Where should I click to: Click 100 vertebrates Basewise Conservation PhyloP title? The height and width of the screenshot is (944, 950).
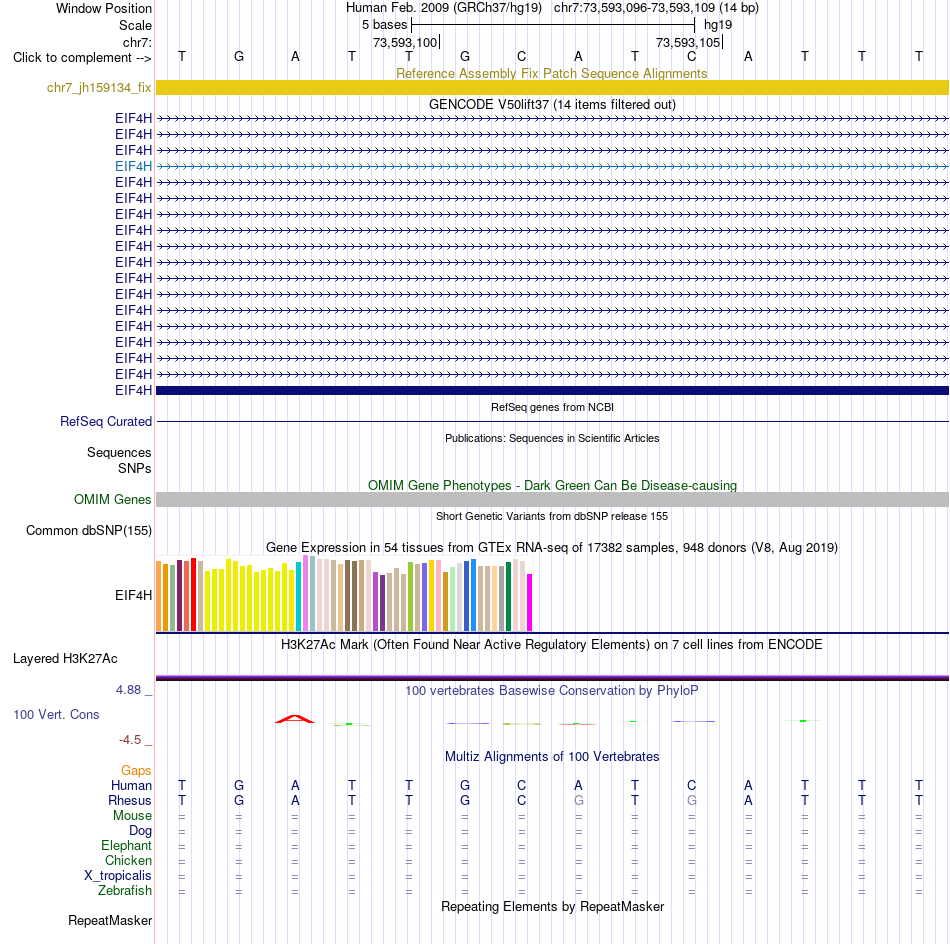coord(552,690)
